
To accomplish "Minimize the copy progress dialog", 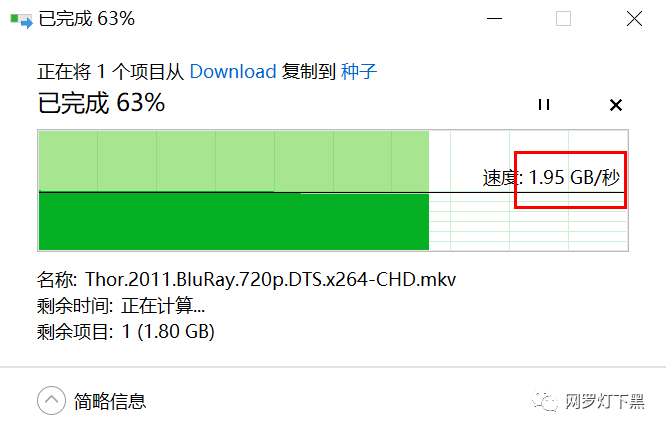I will tap(494, 19).
